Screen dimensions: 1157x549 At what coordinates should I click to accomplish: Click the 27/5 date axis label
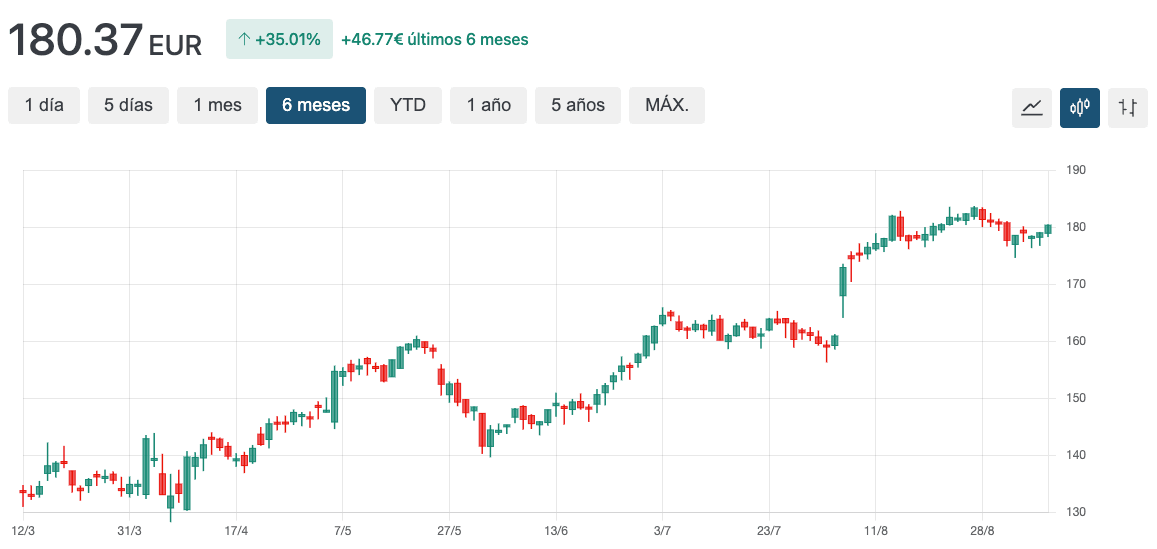pos(449,530)
